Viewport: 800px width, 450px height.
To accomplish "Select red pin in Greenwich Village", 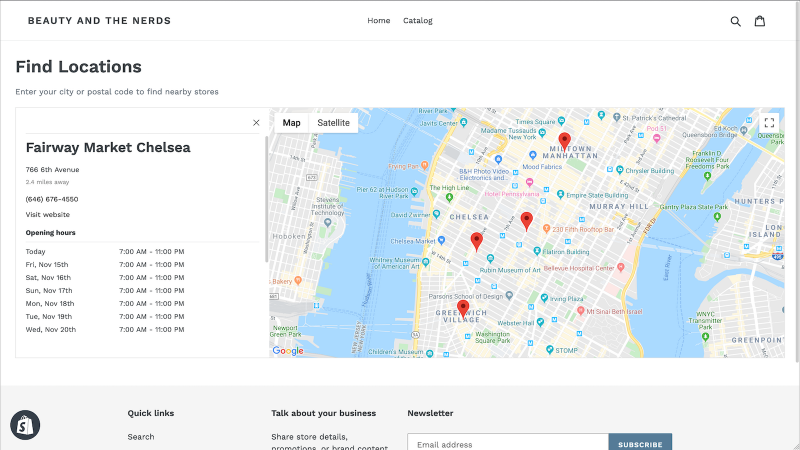I will (463, 309).
